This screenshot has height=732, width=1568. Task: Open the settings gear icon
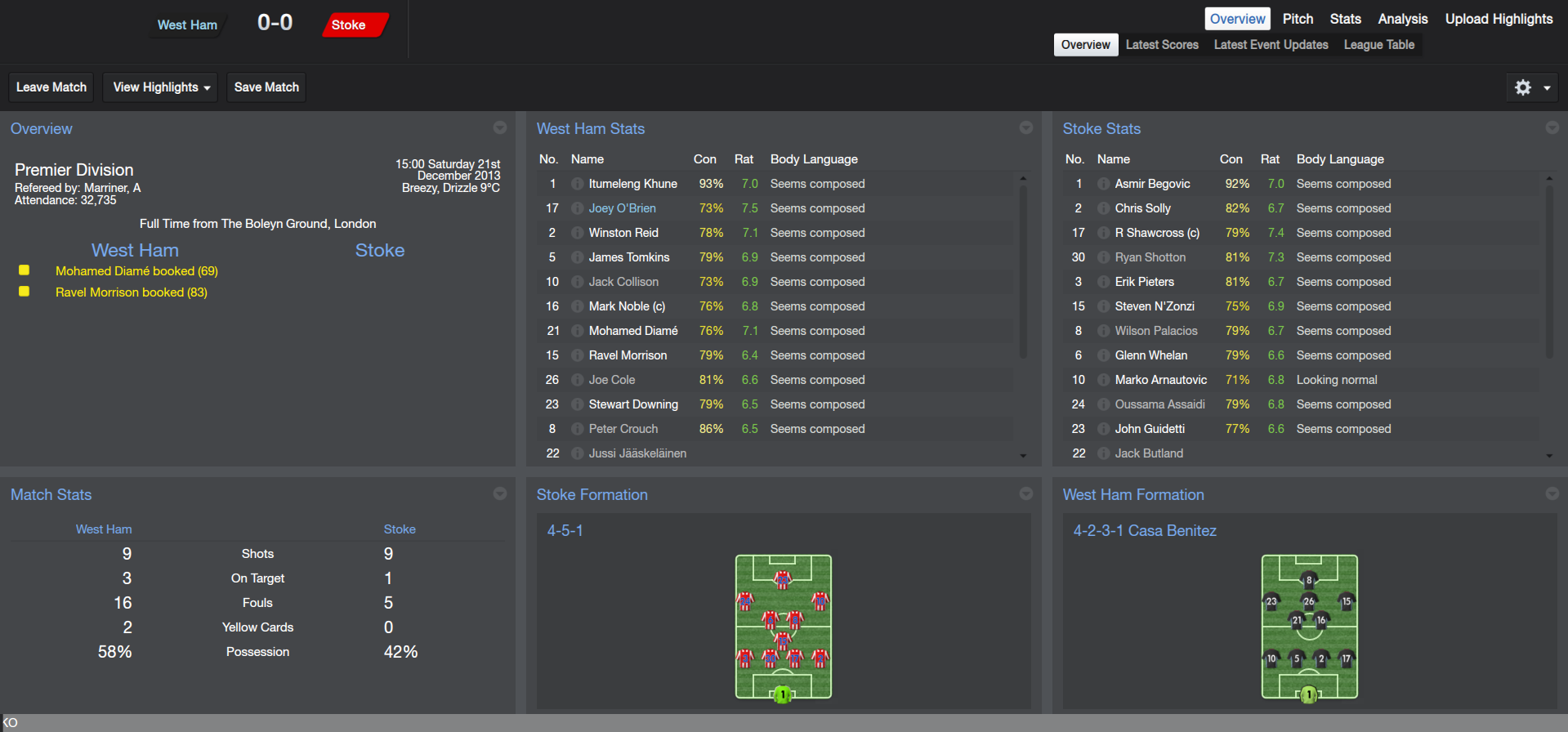pos(1522,87)
